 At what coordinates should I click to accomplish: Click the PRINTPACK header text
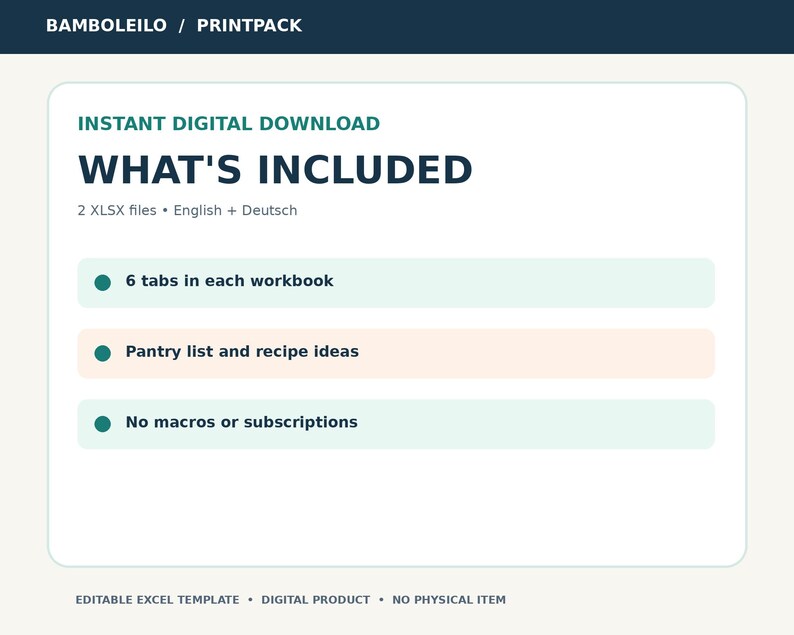249,25
